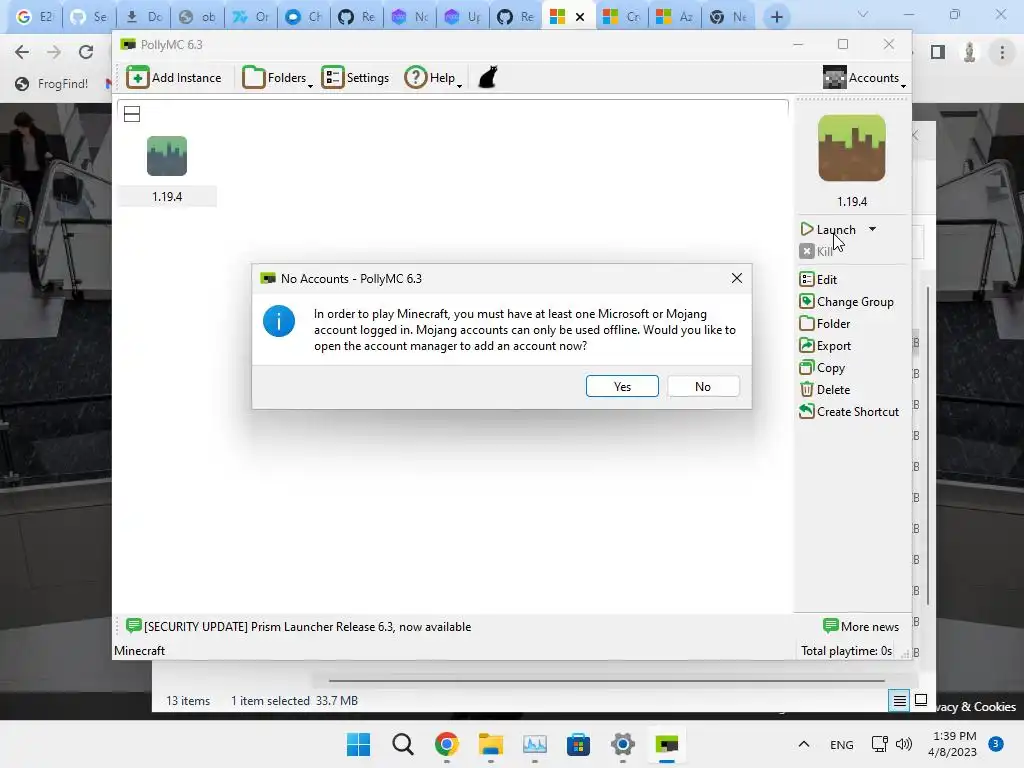Click PollyMC icon in the taskbar
Screen dimensions: 1024x768
pyautogui.click(x=667, y=744)
